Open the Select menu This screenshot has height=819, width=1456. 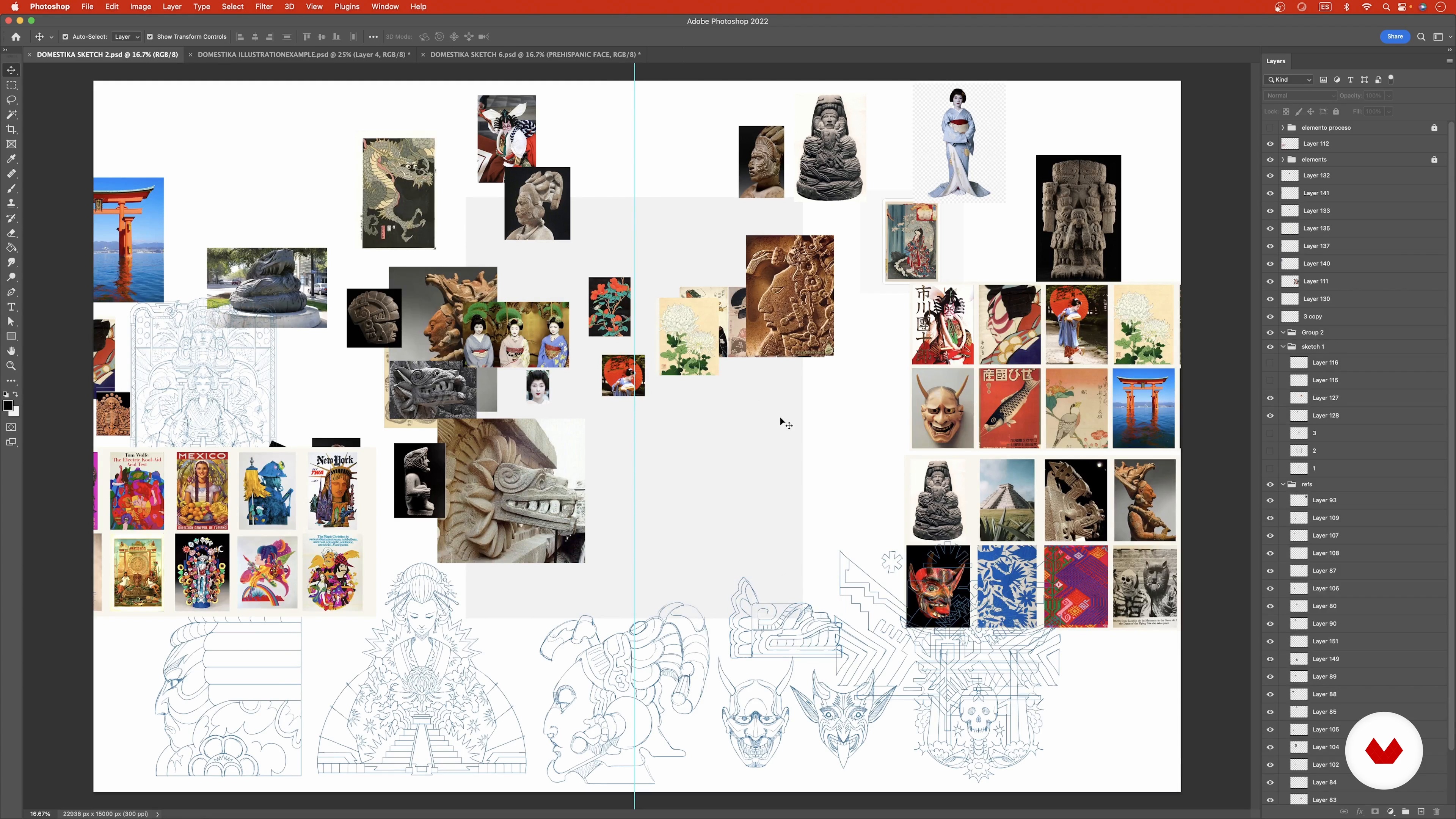232,7
